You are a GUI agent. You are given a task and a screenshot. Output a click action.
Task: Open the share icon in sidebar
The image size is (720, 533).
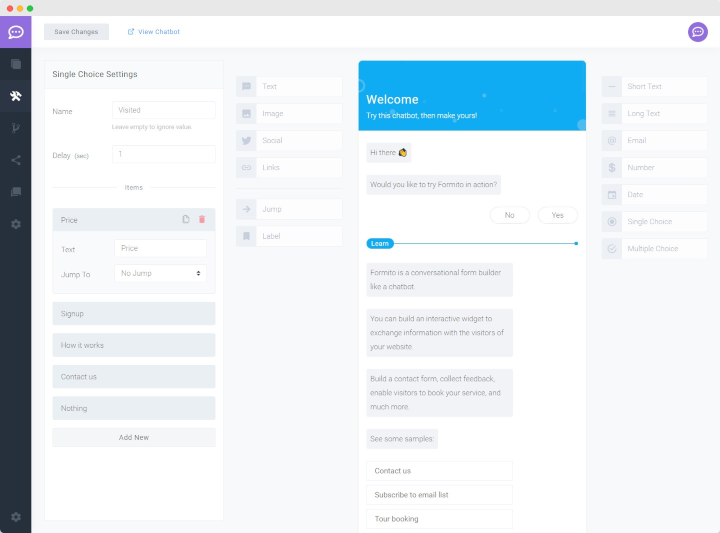16,160
